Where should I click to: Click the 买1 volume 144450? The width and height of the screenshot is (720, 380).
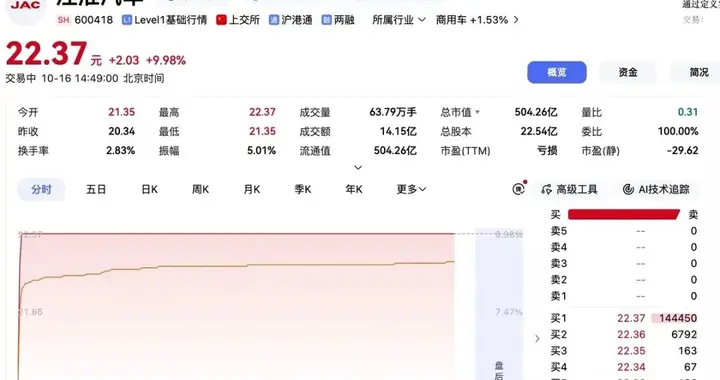[x=678, y=318]
